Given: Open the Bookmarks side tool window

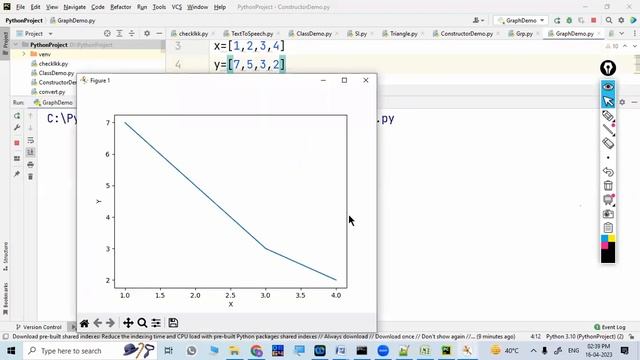Looking at the screenshot, I should click(x=5, y=299).
